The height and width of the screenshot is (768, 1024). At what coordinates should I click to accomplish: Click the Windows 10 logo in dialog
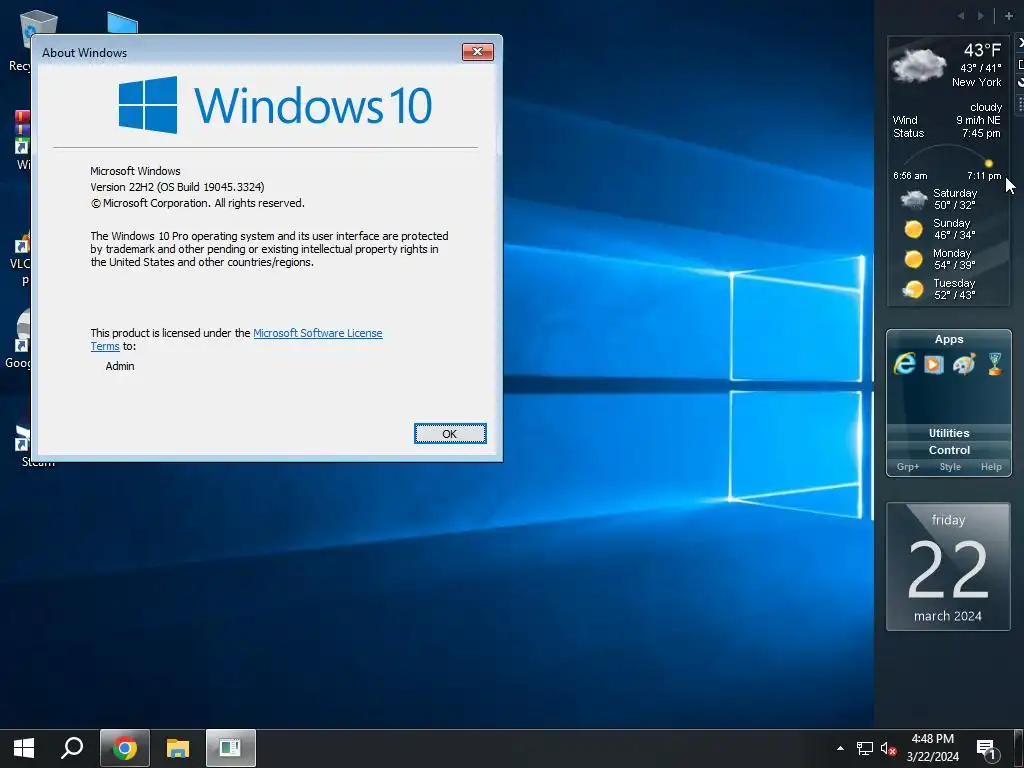tap(275, 105)
